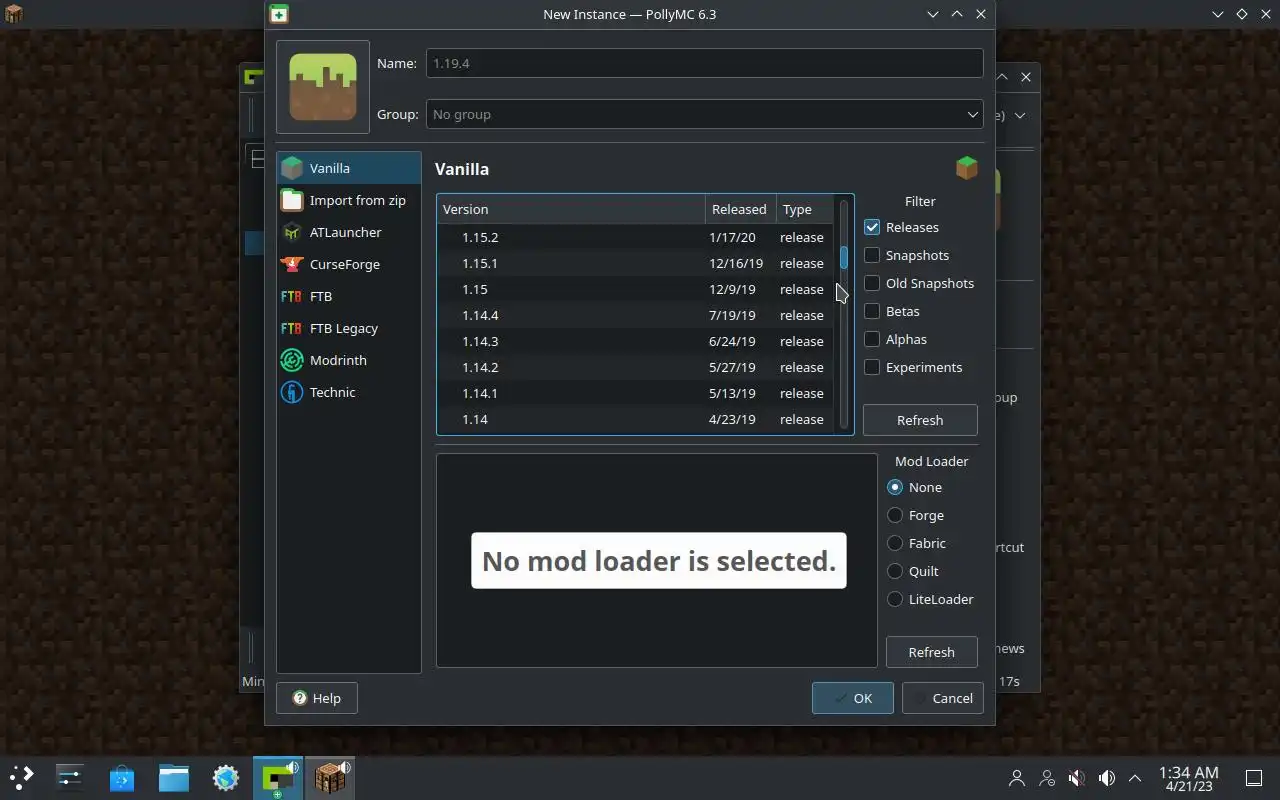The image size is (1280, 800).
Task: Enable the Snapshots filter checkbox
Action: coord(872,255)
